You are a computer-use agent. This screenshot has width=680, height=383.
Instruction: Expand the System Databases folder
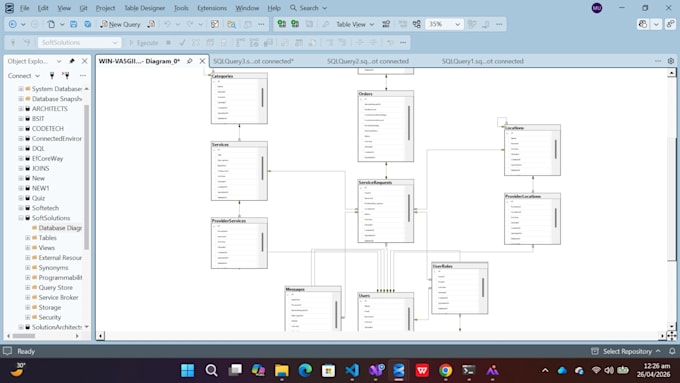point(20,88)
